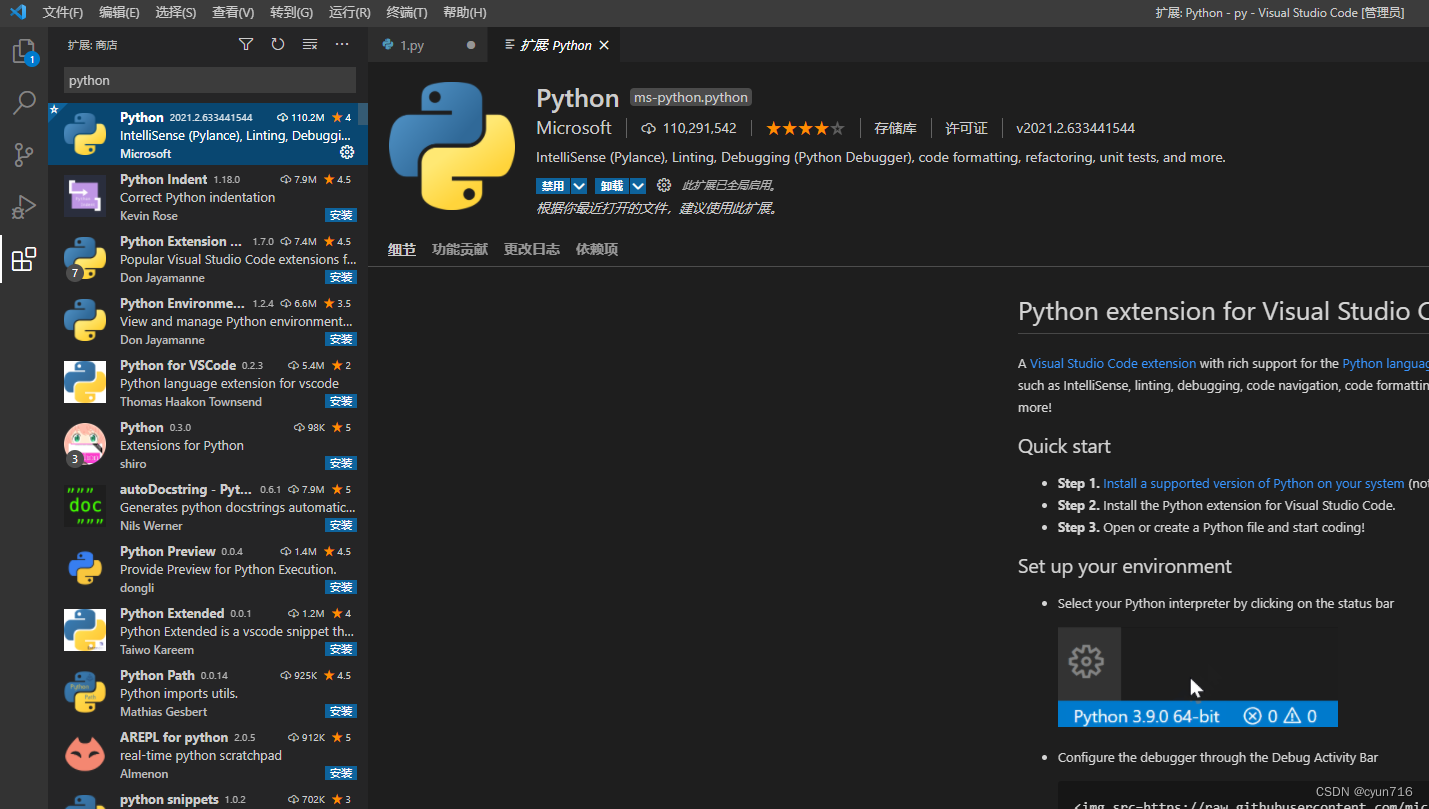1429x809 pixels.
Task: Install the autoDocstring extension
Action: [x=341, y=525]
